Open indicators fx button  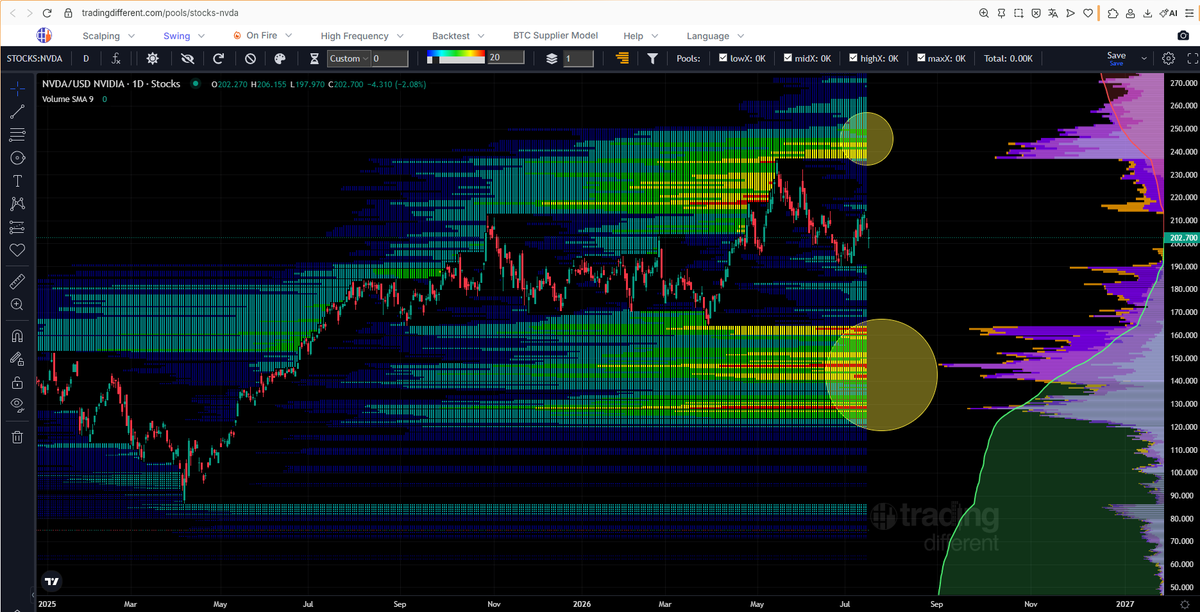coord(118,59)
